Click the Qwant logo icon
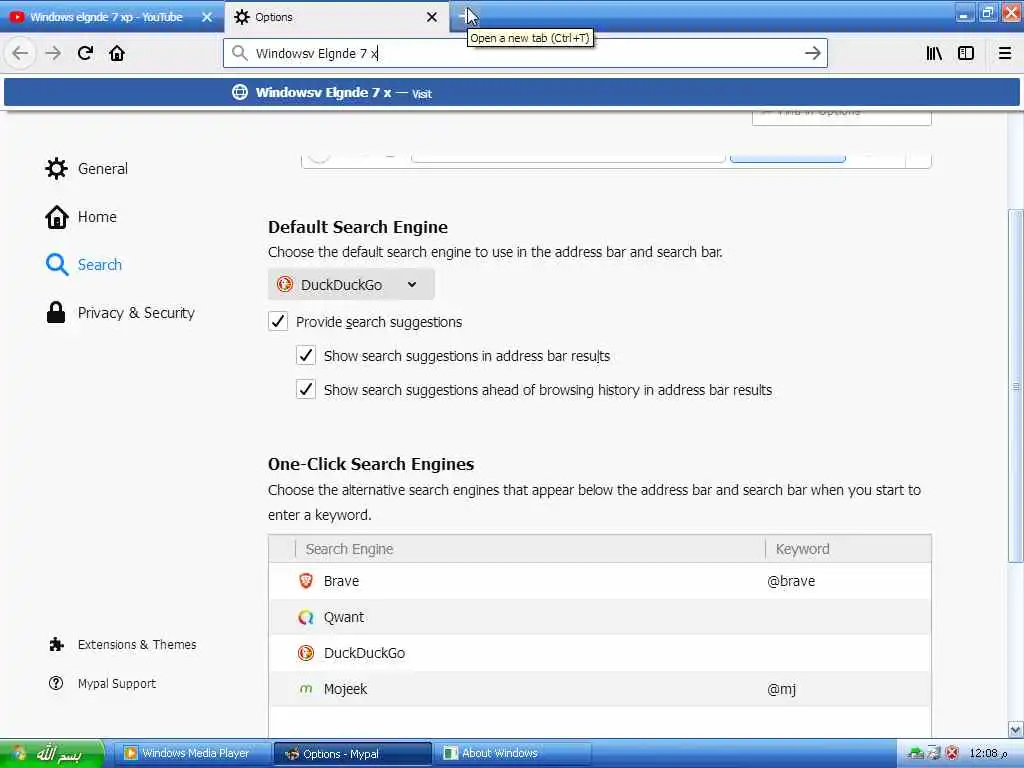 pyautogui.click(x=306, y=616)
